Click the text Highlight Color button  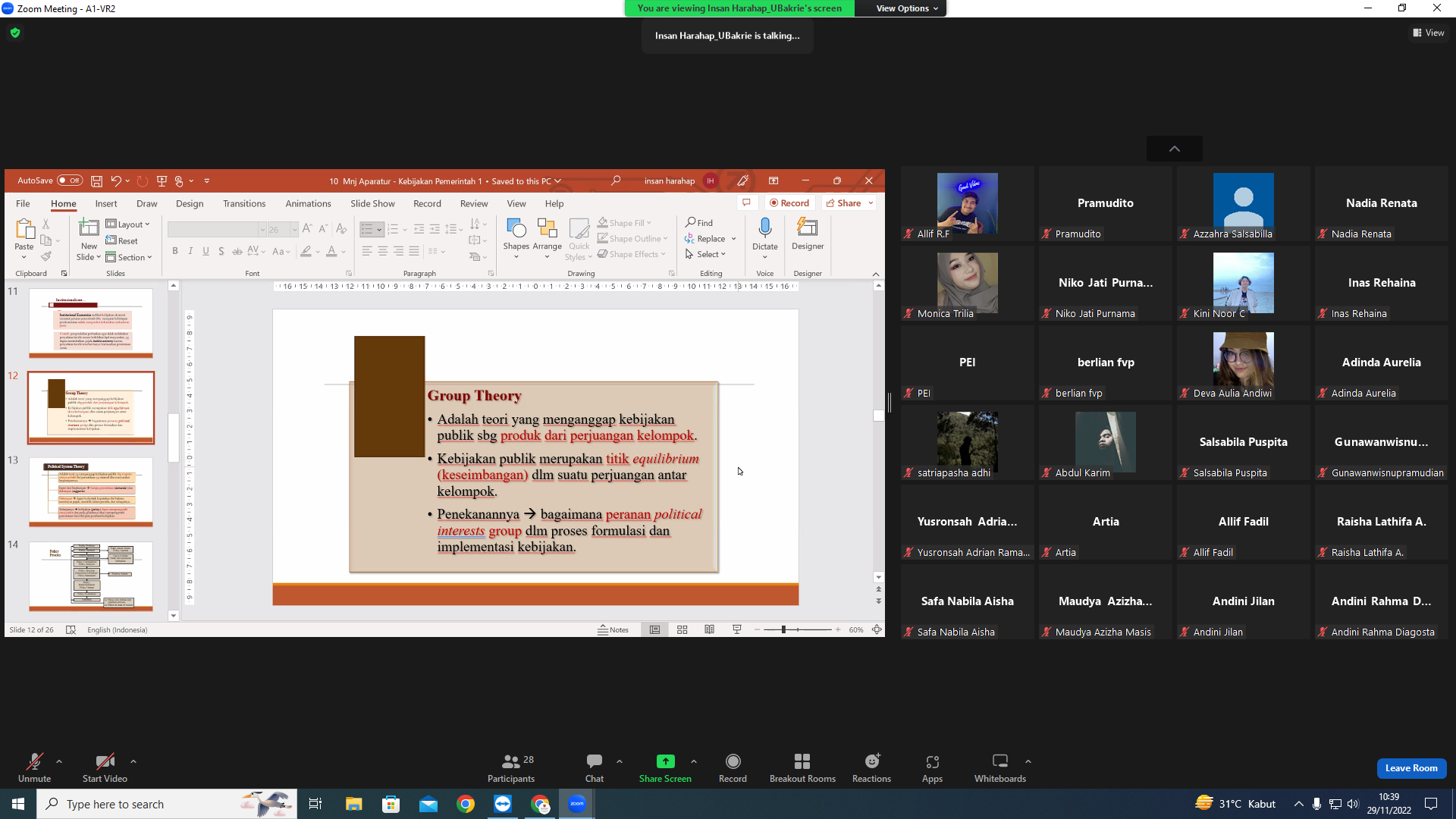tap(306, 251)
